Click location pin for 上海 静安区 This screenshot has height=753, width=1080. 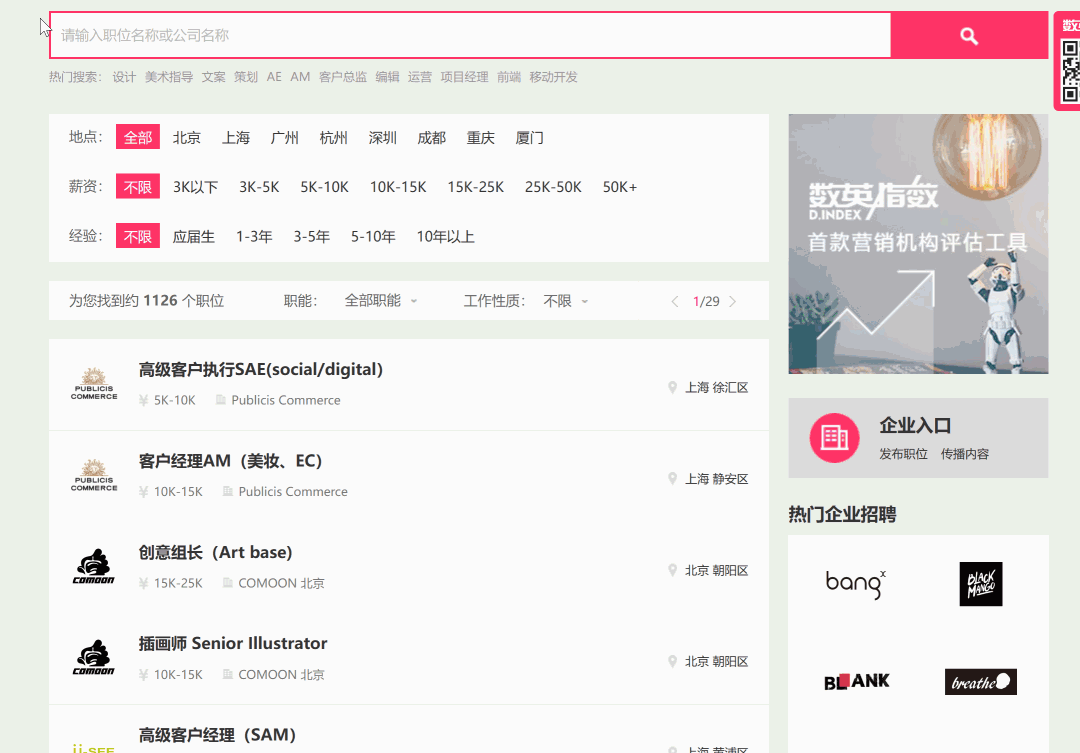tap(672, 479)
